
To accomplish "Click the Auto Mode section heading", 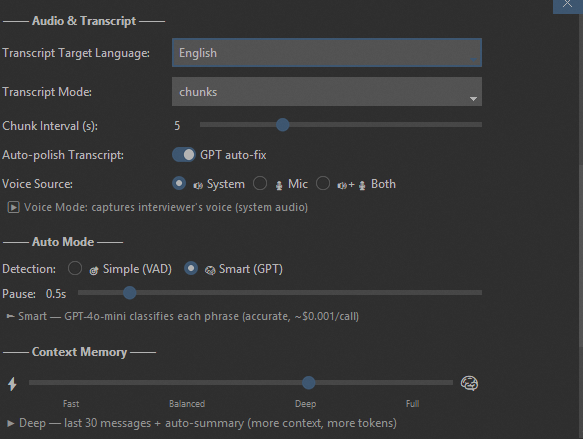I will point(63,242).
